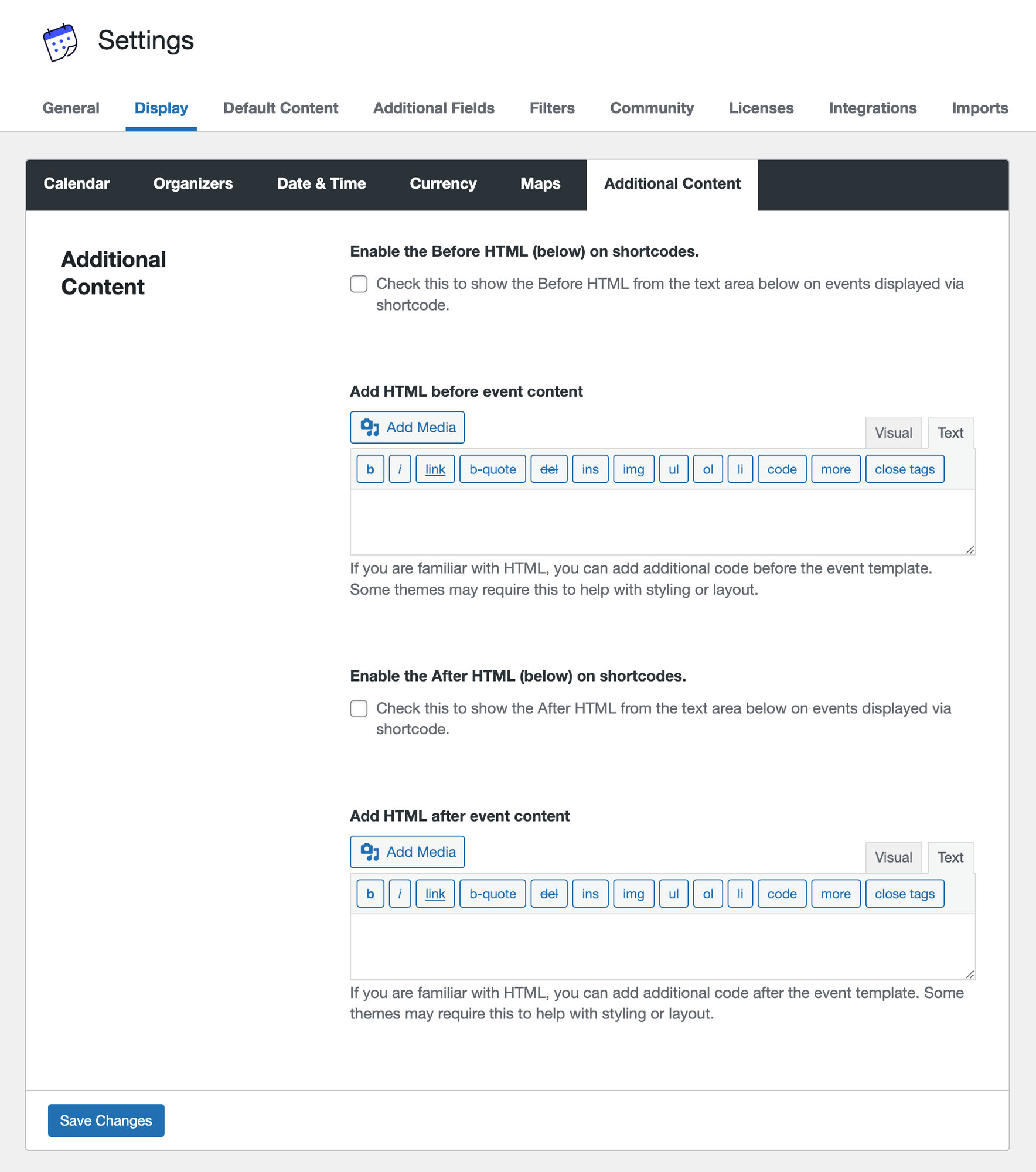Enable the Before HTML on shortcodes checkbox

(358, 284)
